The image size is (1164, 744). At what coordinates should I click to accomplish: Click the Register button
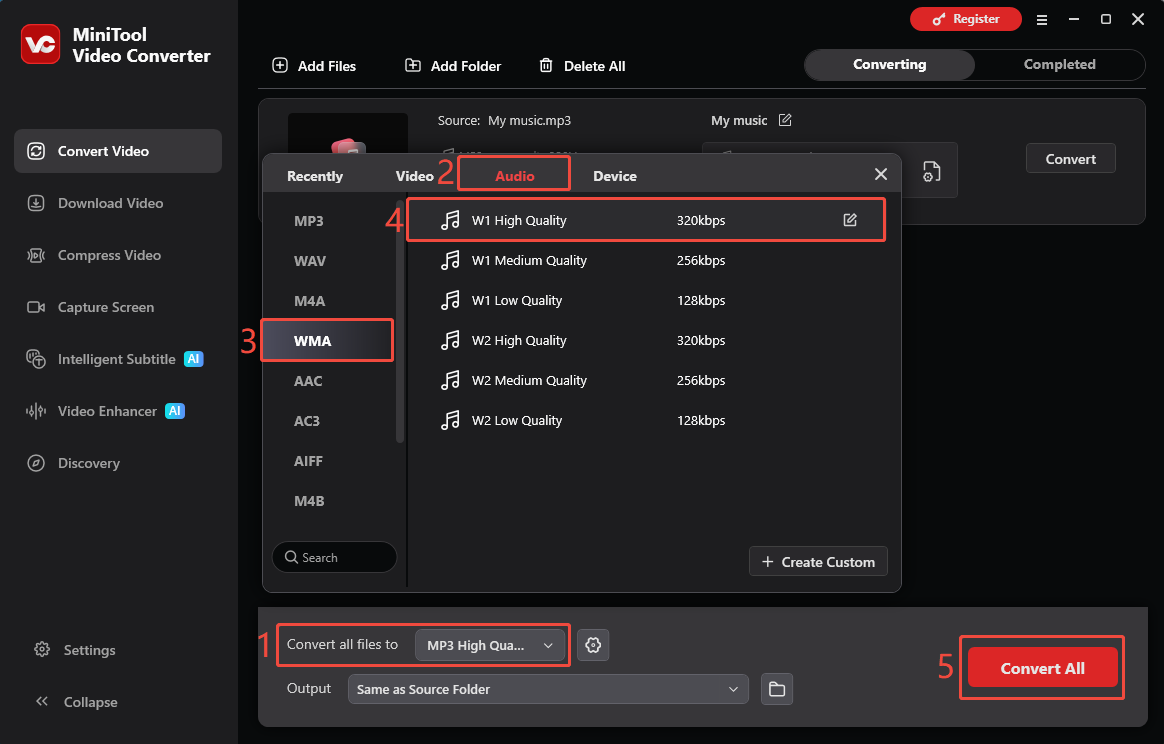click(x=966, y=19)
